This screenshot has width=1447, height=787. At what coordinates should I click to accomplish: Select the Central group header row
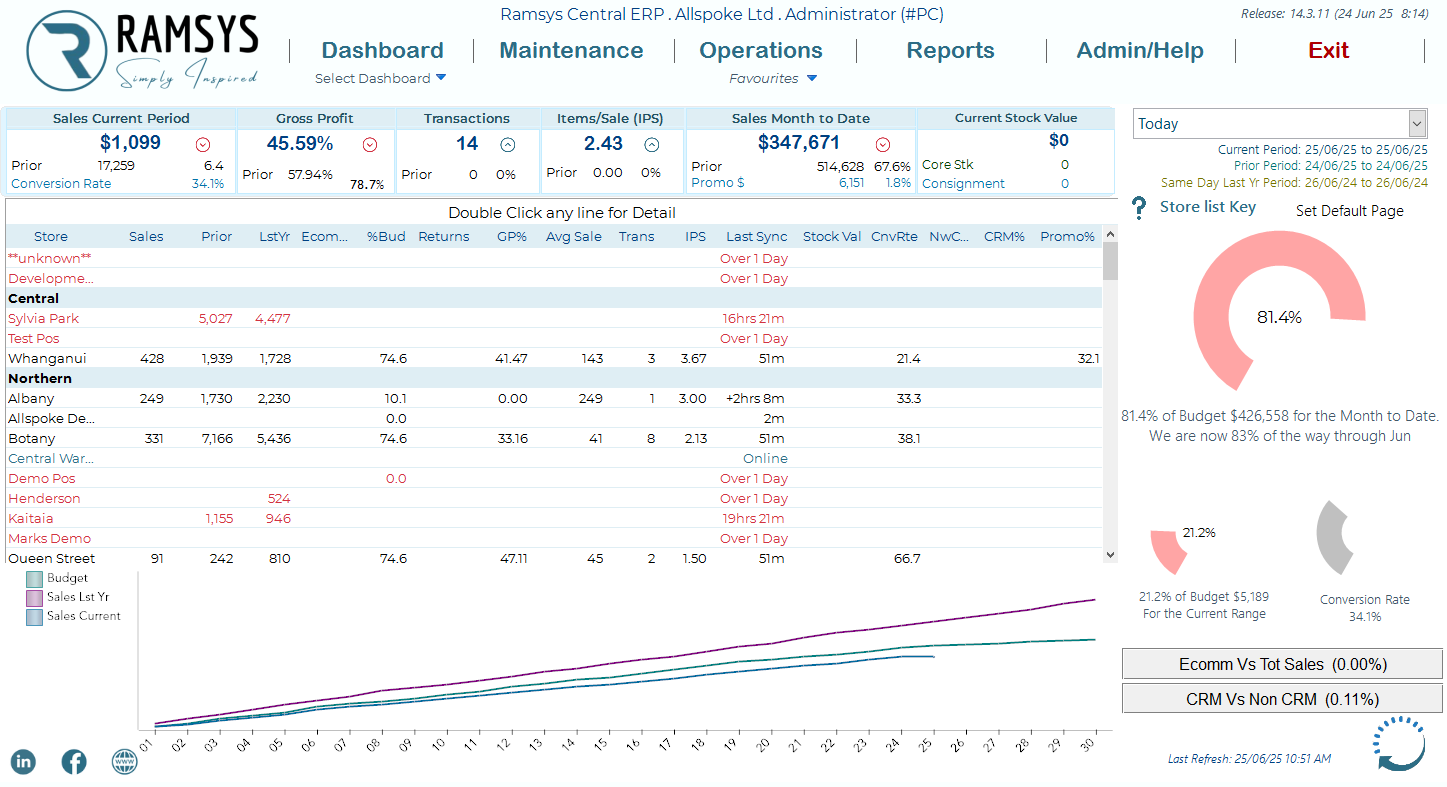pyautogui.click(x=554, y=298)
